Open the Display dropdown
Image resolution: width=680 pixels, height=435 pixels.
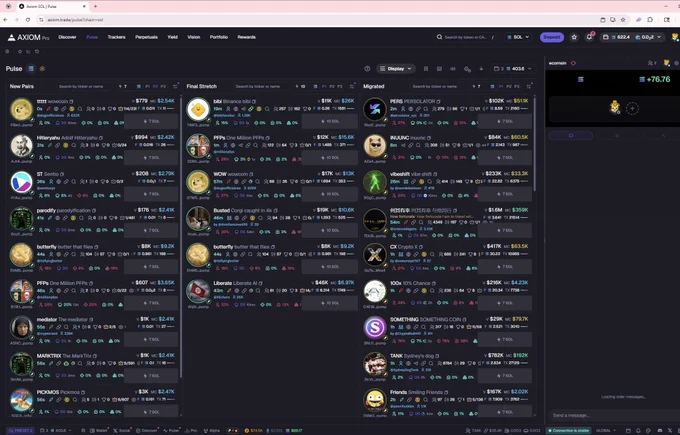pos(396,69)
